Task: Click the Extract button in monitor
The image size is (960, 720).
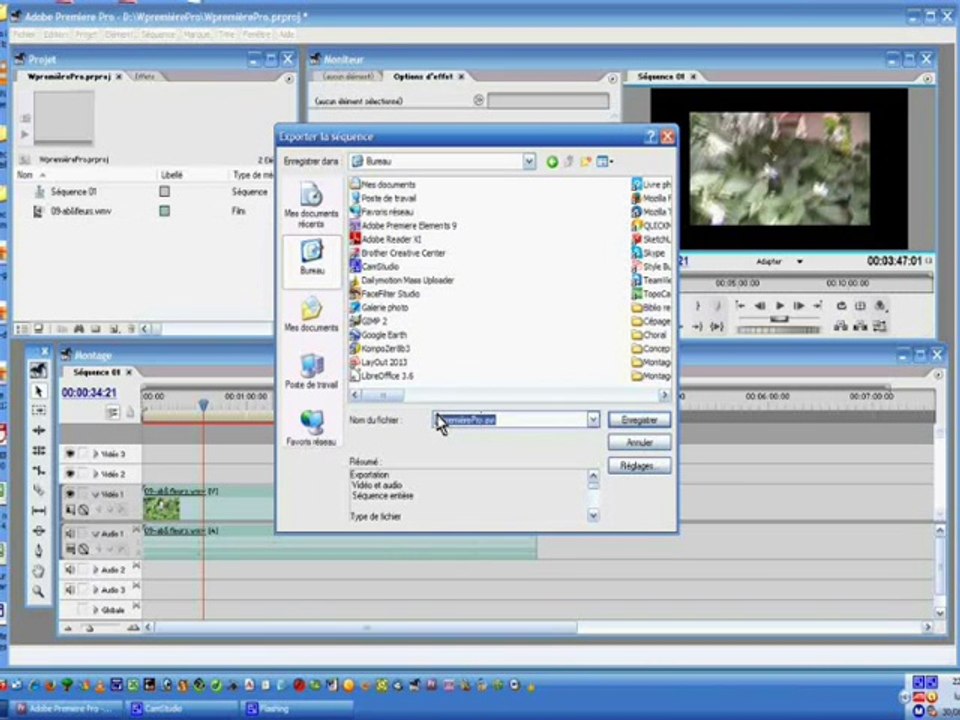Action: [860, 326]
